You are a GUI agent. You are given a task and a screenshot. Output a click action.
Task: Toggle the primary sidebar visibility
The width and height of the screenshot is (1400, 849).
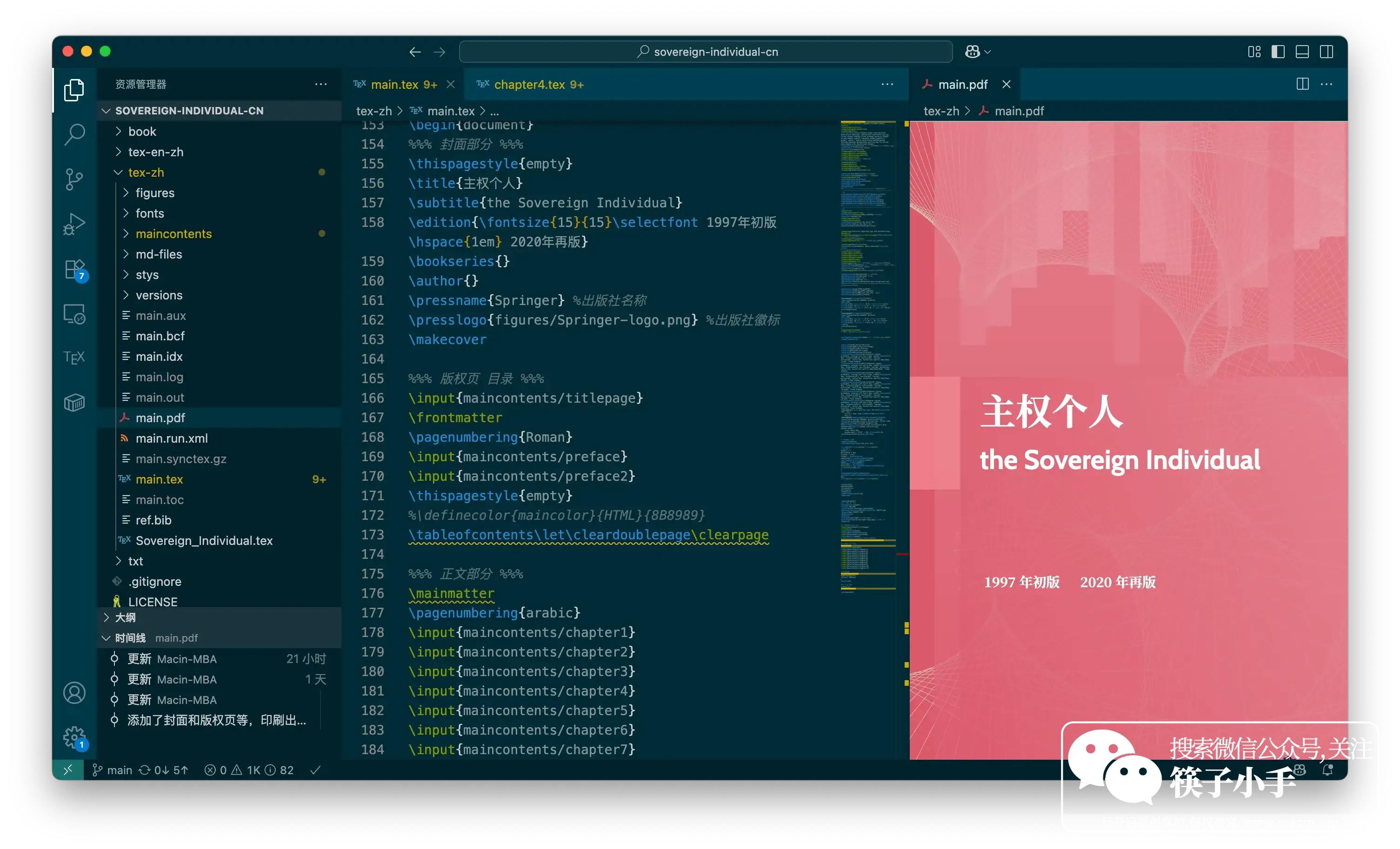click(x=1278, y=52)
